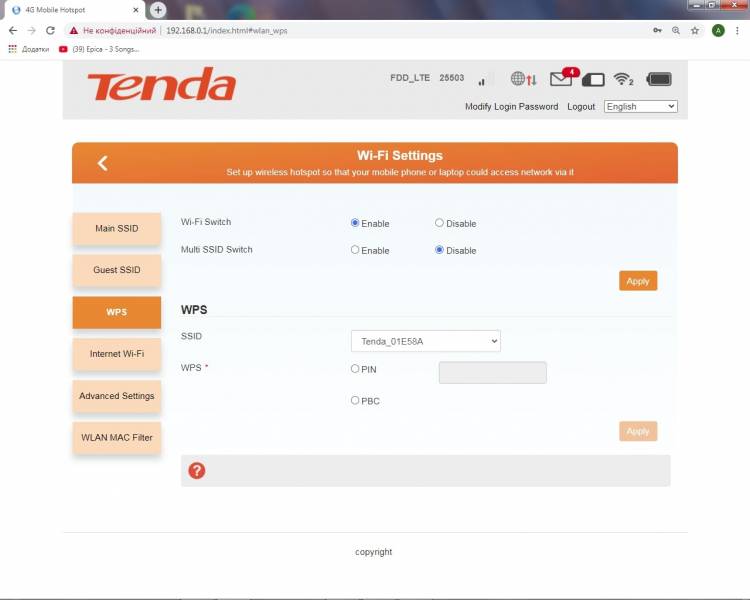
Task: Set Multi SSID Switch to Enable
Action: (x=355, y=250)
